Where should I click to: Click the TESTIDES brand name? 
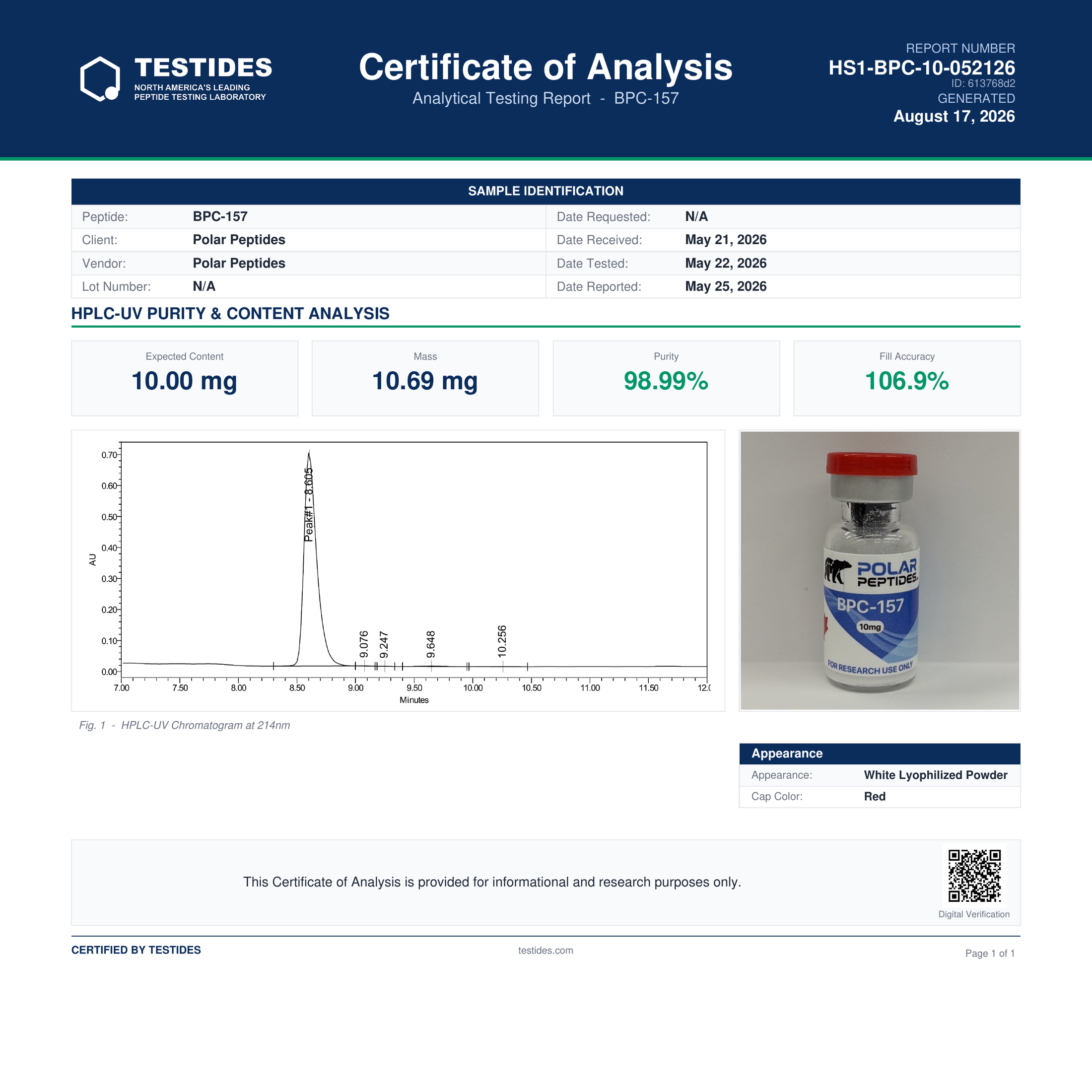(x=204, y=68)
